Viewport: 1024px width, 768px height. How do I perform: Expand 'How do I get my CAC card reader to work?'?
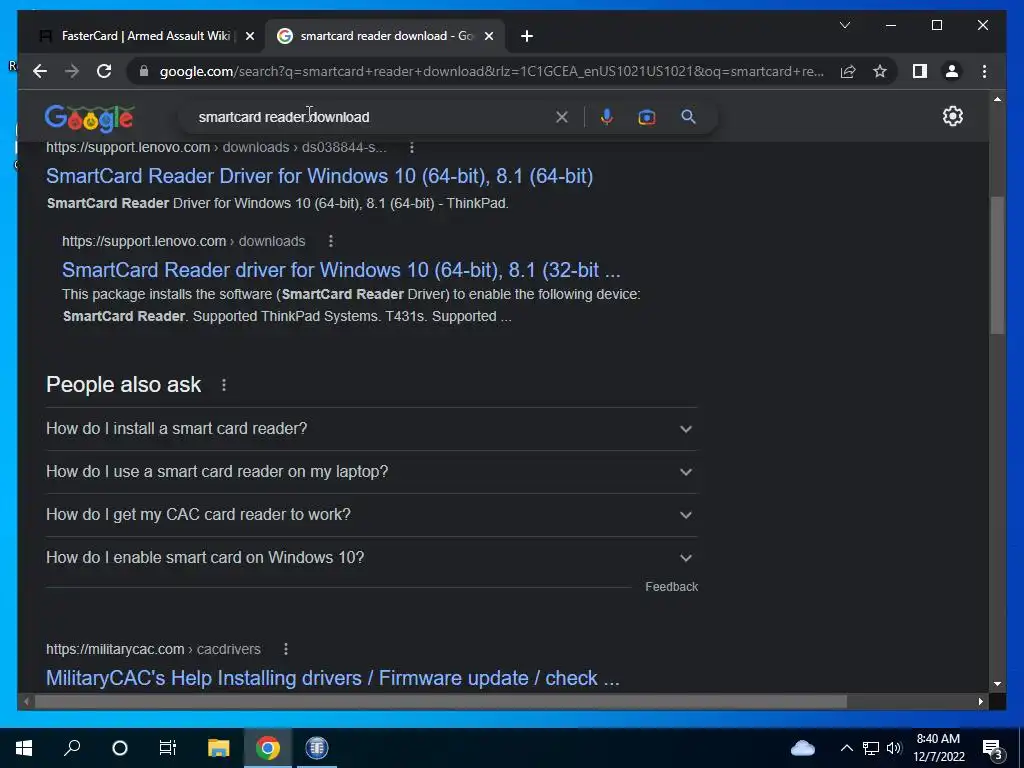(x=371, y=515)
